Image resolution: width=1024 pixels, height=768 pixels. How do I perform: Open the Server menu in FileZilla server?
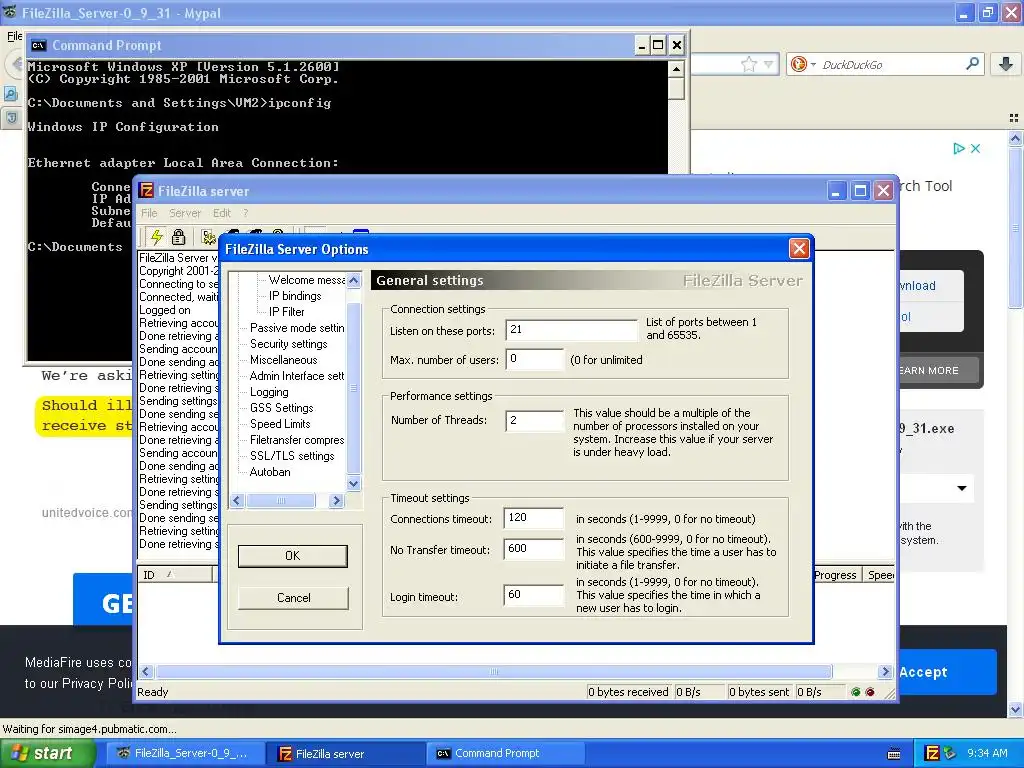(x=185, y=213)
